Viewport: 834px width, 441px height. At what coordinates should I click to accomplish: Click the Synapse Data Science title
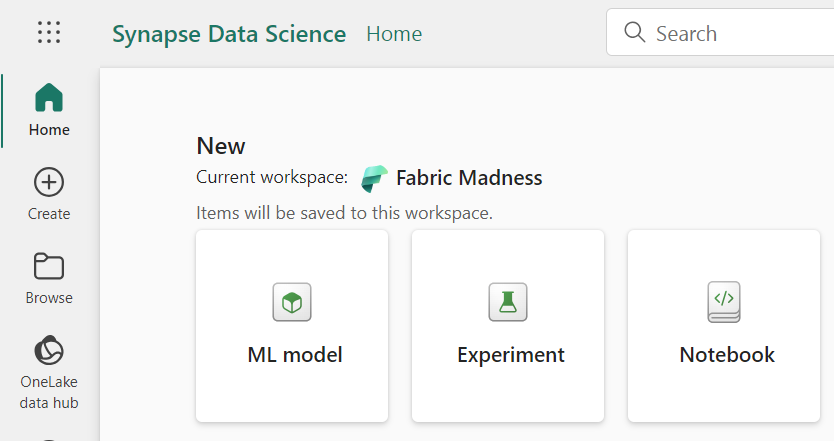[x=229, y=34]
